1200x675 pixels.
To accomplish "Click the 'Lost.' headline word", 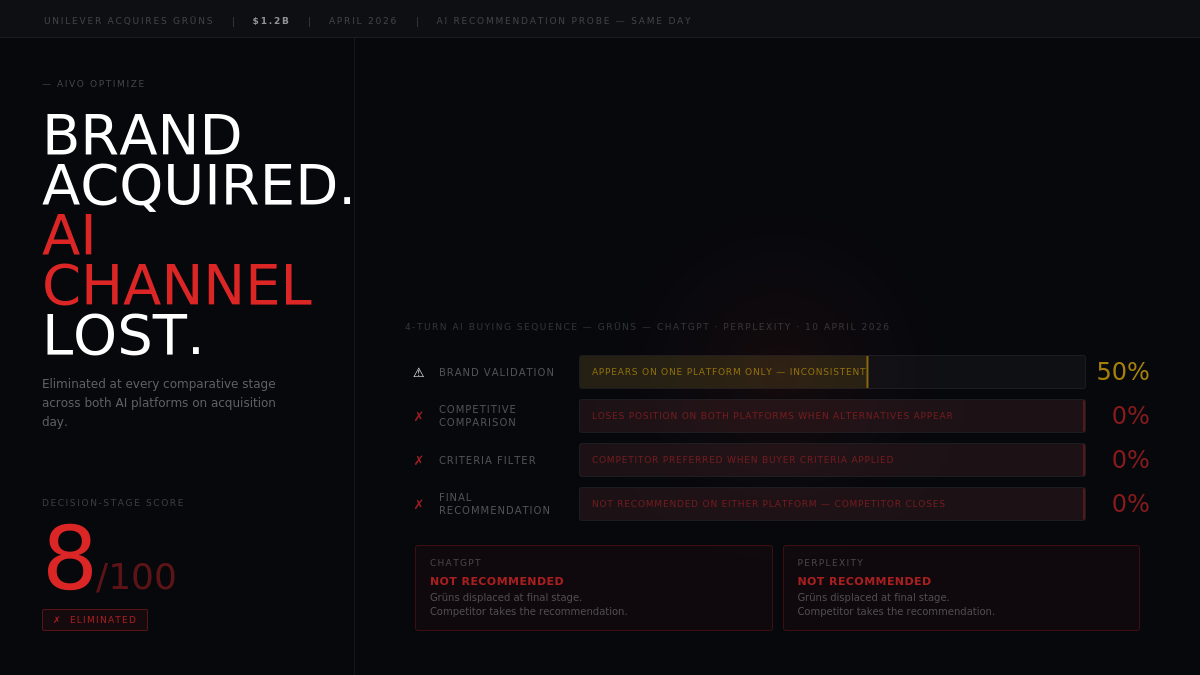I will coord(123,336).
